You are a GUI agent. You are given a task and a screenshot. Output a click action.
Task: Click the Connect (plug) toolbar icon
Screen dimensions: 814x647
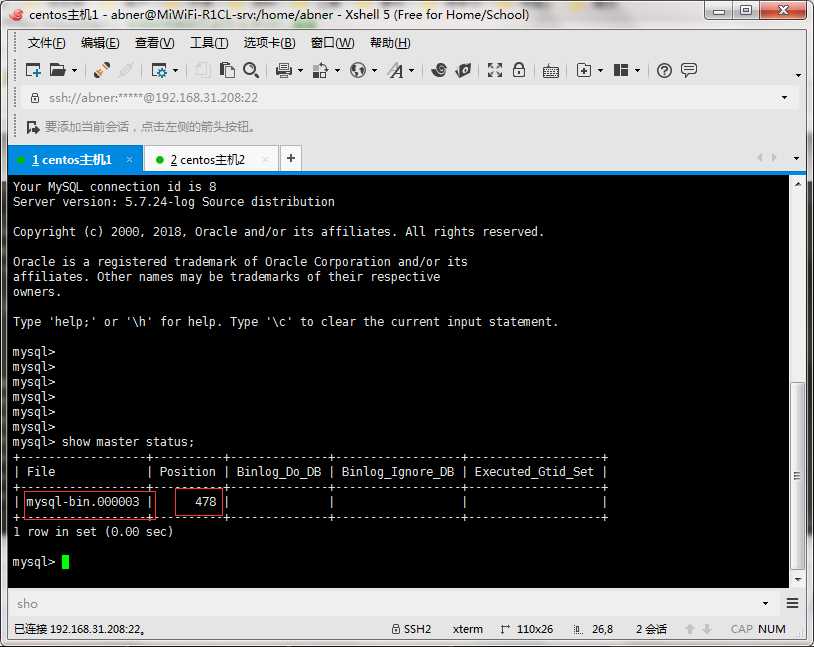[x=102, y=70]
